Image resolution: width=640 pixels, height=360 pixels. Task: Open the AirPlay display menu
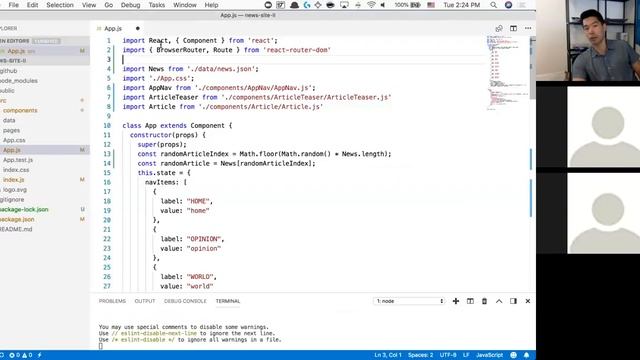pos(344,5)
